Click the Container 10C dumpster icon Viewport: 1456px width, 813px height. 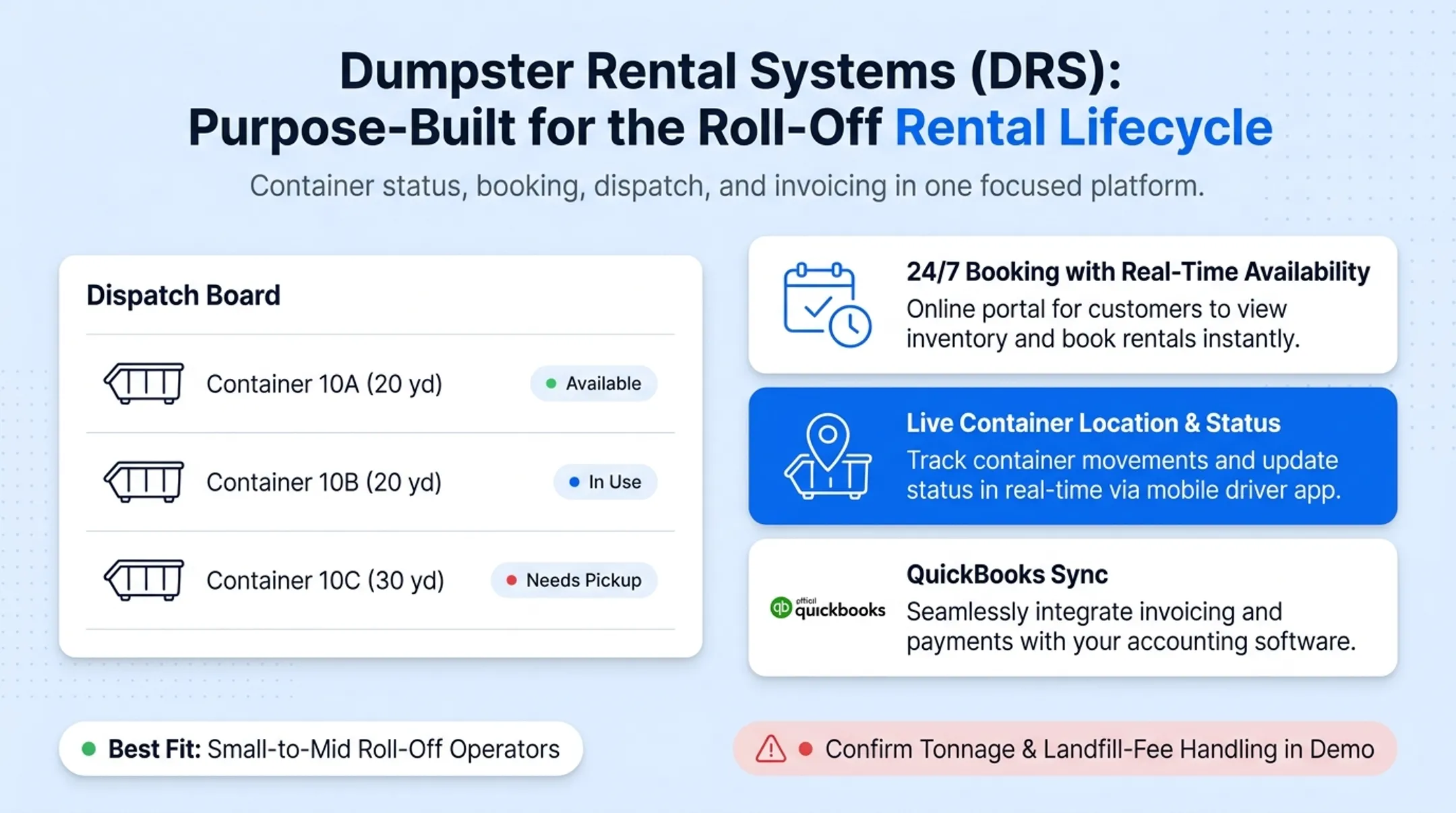coord(144,580)
